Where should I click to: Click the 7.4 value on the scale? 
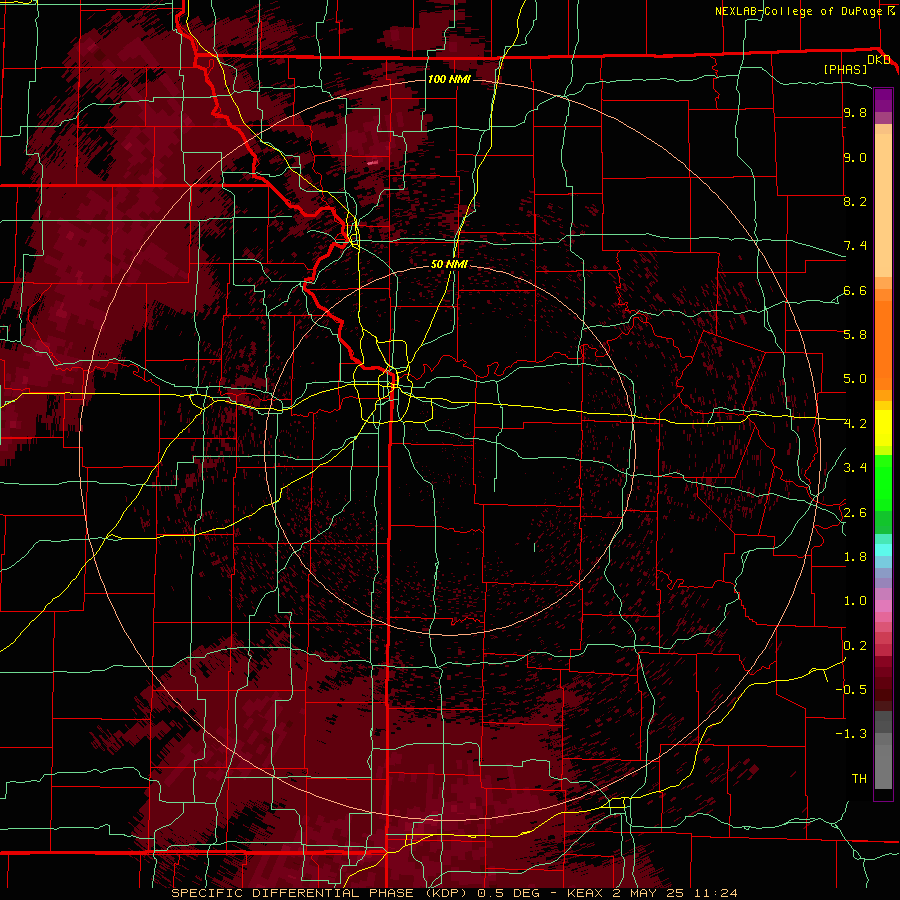[855, 246]
